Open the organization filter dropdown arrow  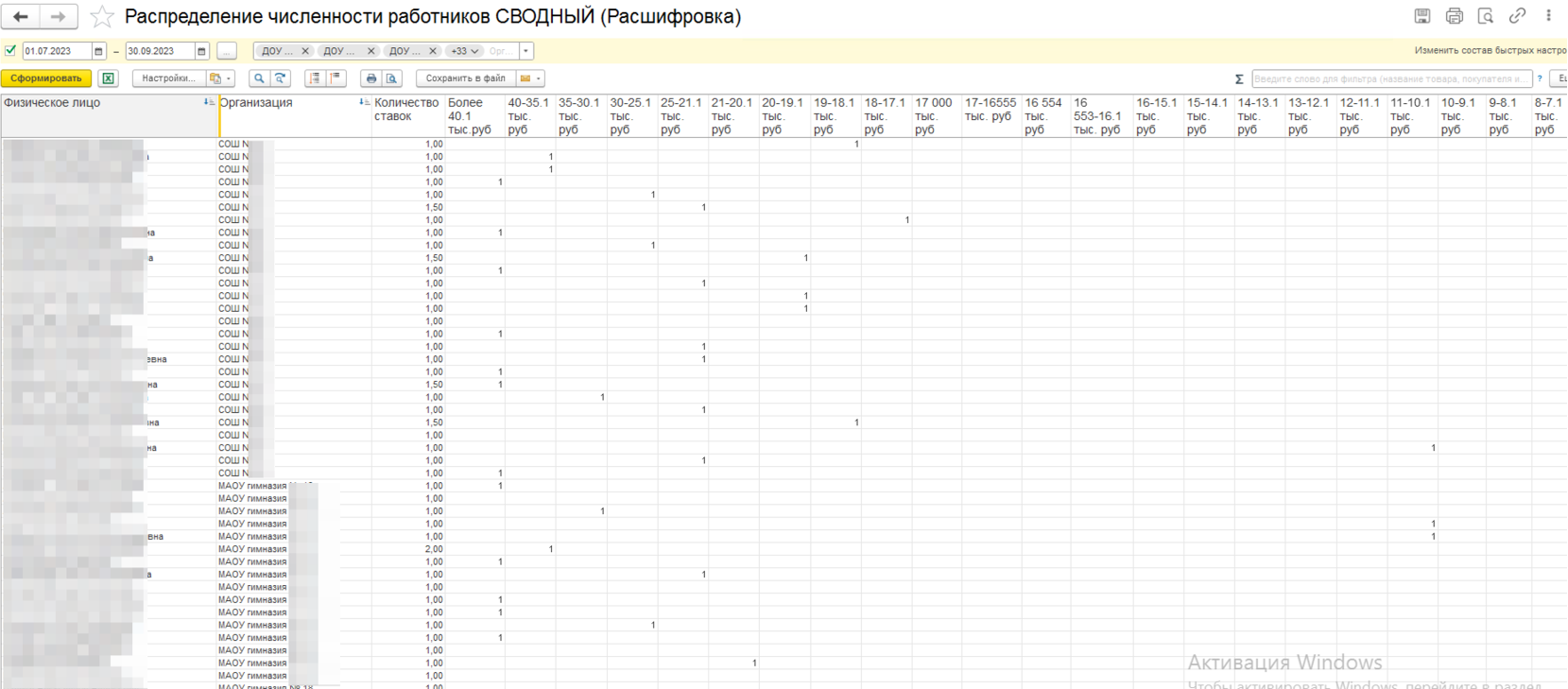tap(526, 51)
